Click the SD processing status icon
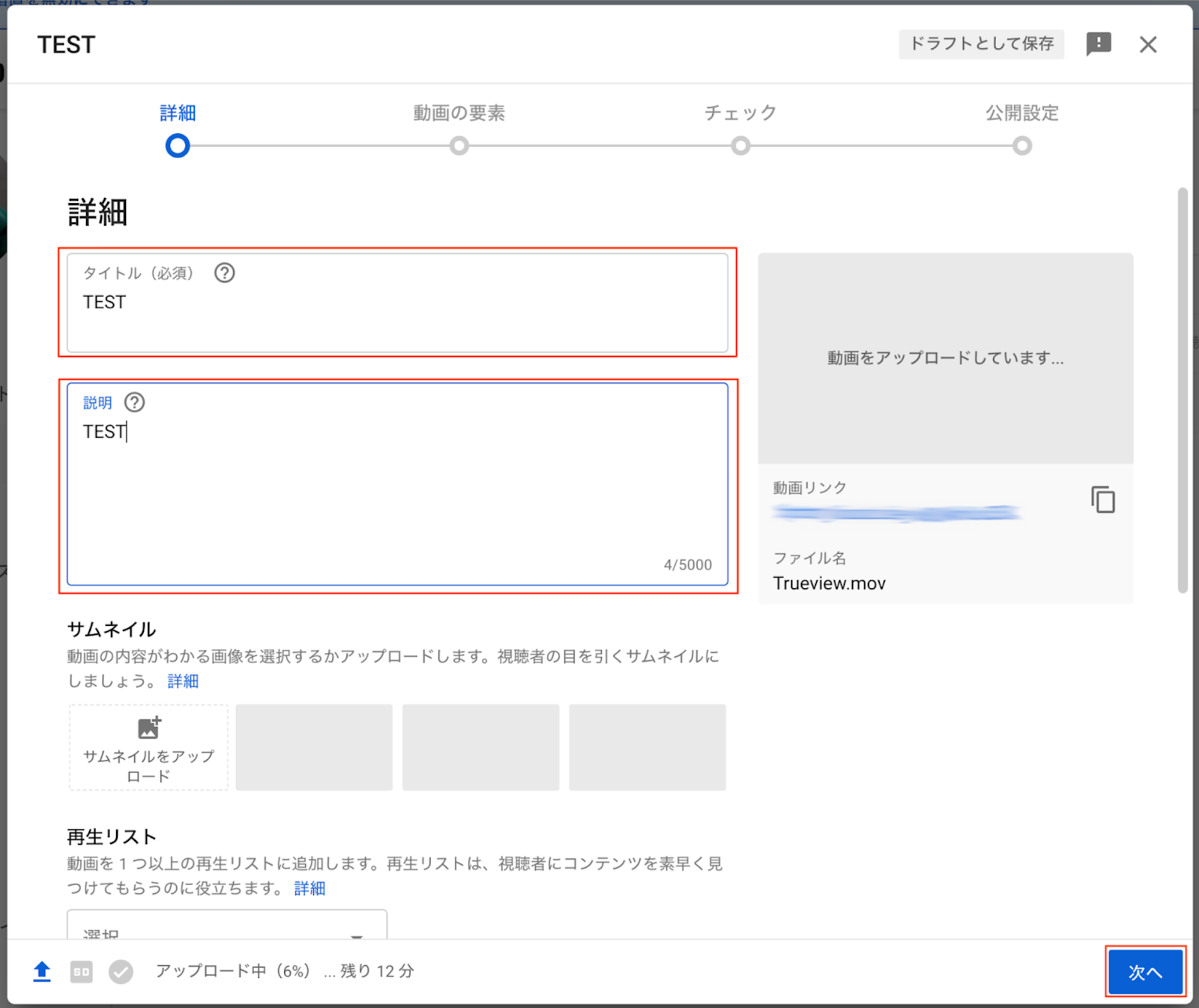The image size is (1199, 1008). pos(81,972)
